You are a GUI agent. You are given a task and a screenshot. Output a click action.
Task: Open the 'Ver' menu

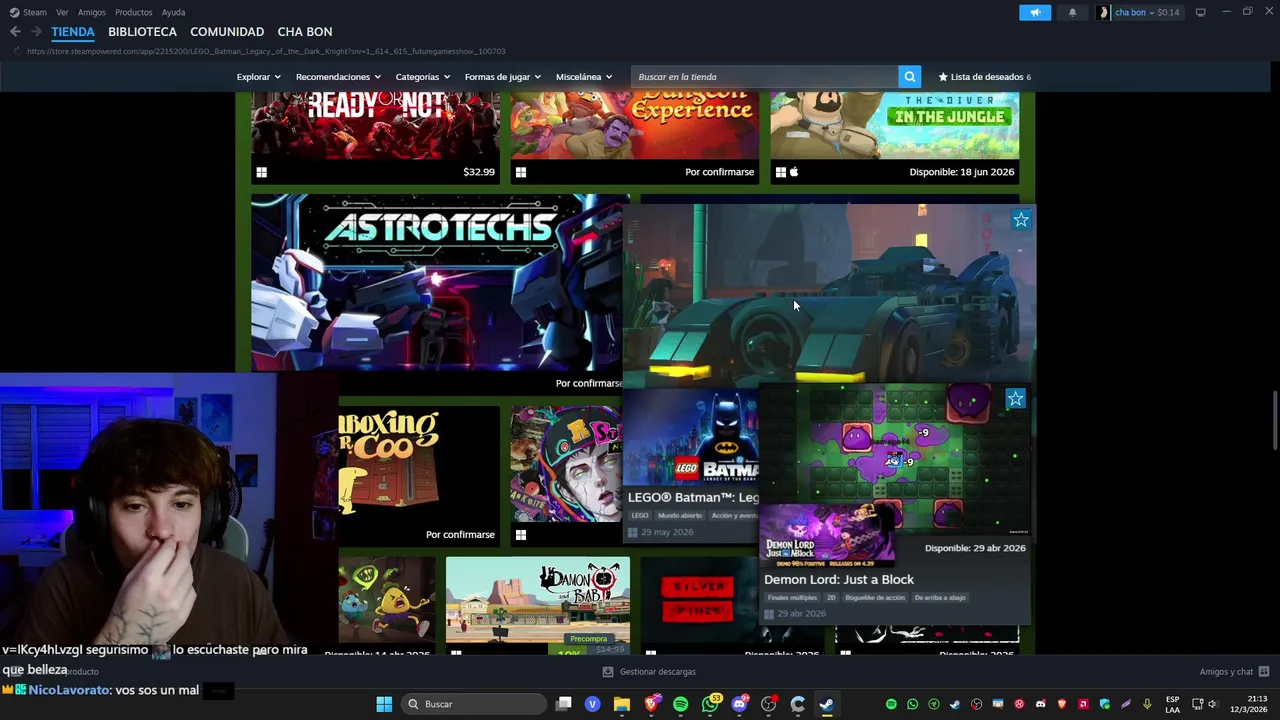(x=62, y=12)
